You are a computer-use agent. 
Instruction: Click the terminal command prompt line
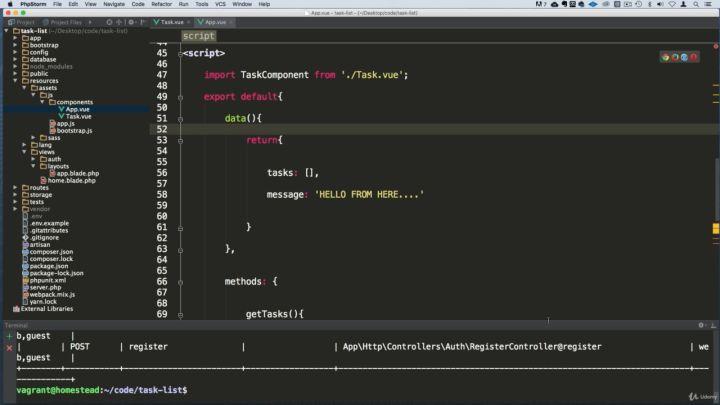pos(102,390)
